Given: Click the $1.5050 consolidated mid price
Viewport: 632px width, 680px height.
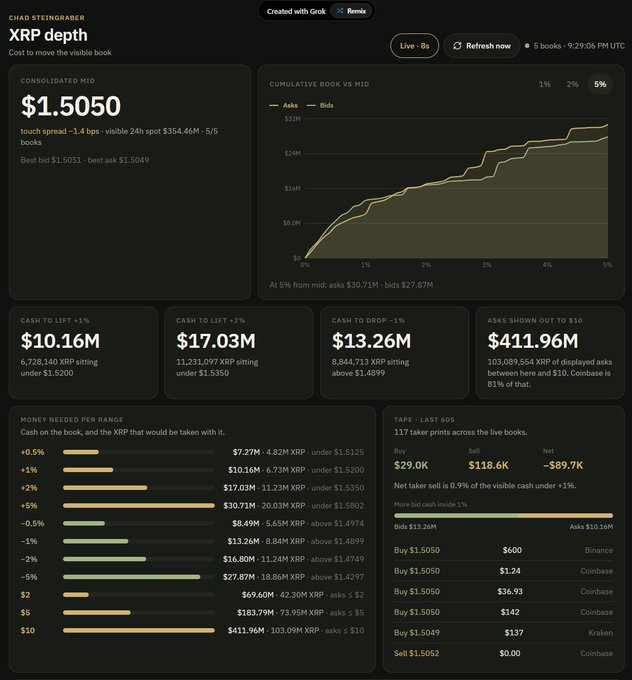Looking at the screenshot, I should coord(71,106).
